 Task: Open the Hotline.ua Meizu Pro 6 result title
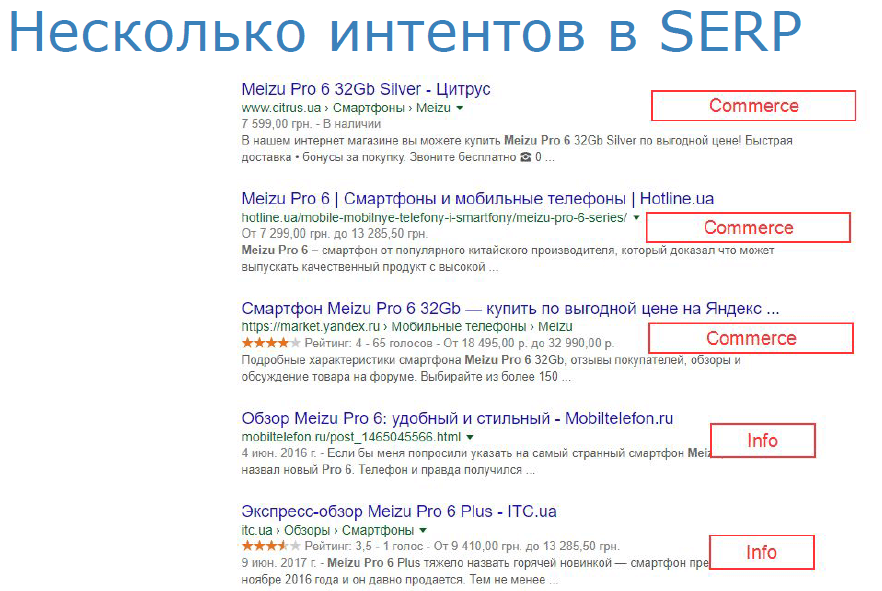pos(478,198)
